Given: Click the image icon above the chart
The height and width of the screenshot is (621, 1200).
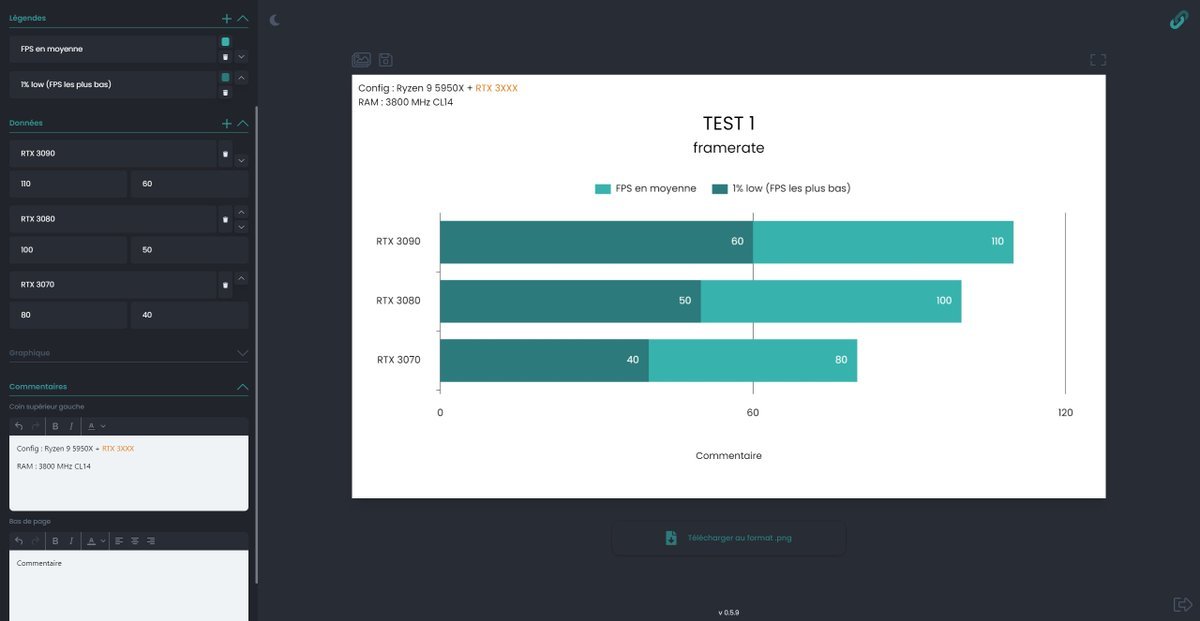Looking at the screenshot, I should [x=361, y=60].
